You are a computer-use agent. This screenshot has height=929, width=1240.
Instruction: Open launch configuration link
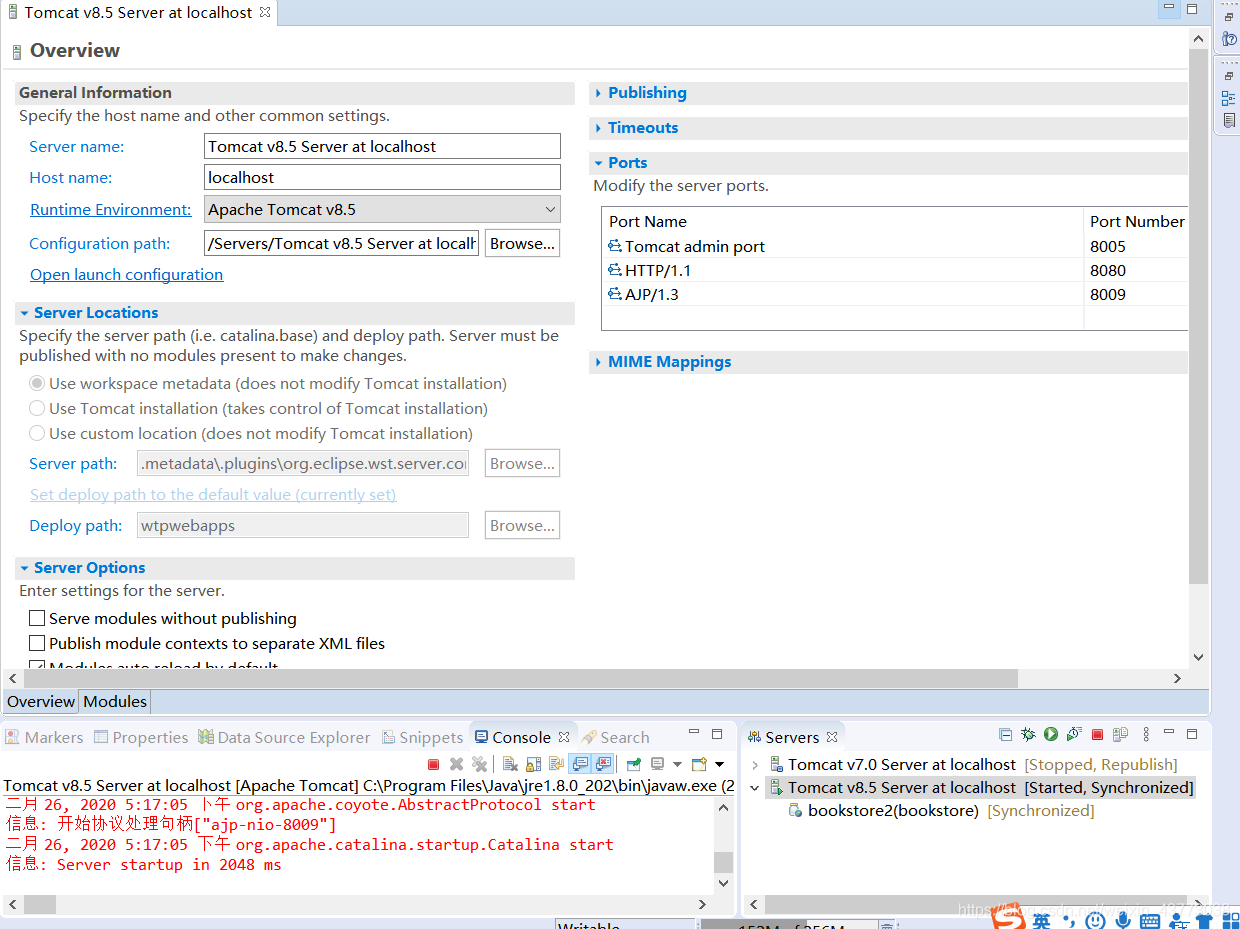[126, 274]
